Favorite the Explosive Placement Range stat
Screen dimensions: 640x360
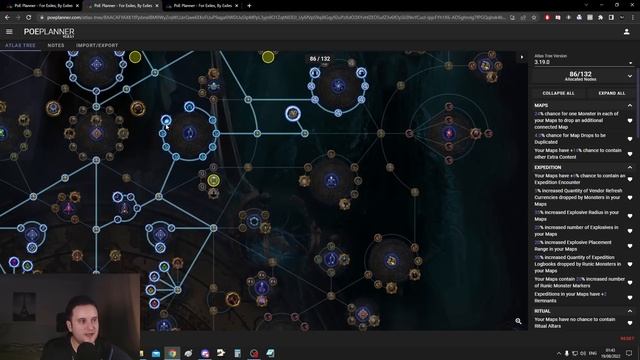point(630,246)
